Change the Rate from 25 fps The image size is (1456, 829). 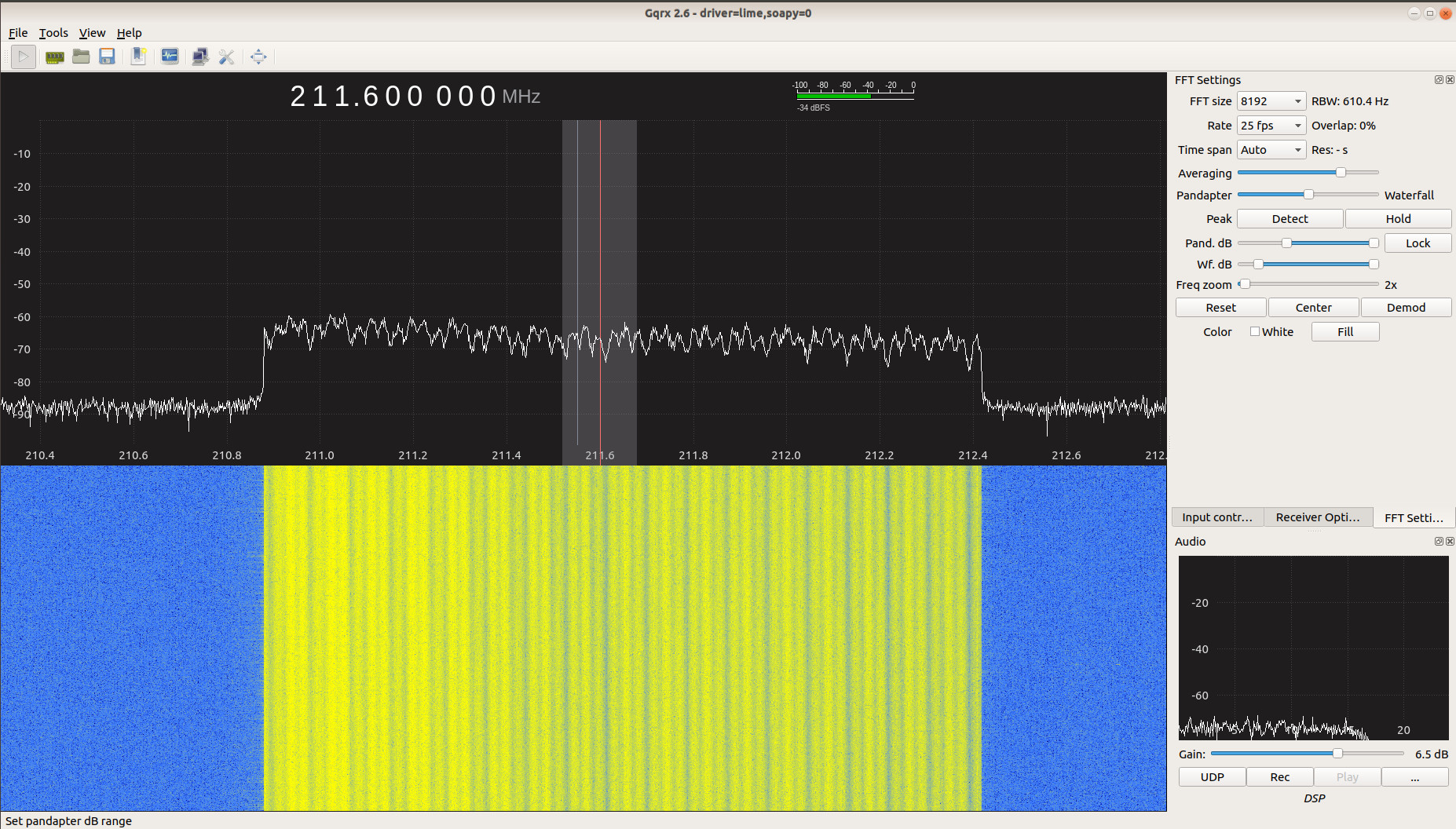(1271, 125)
